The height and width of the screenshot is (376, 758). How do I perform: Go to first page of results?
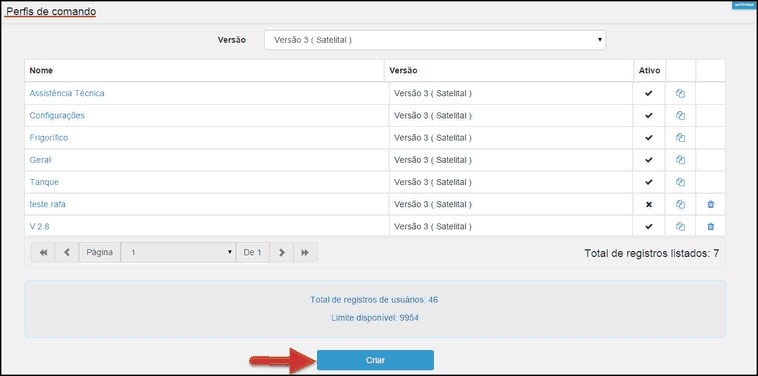(44, 252)
